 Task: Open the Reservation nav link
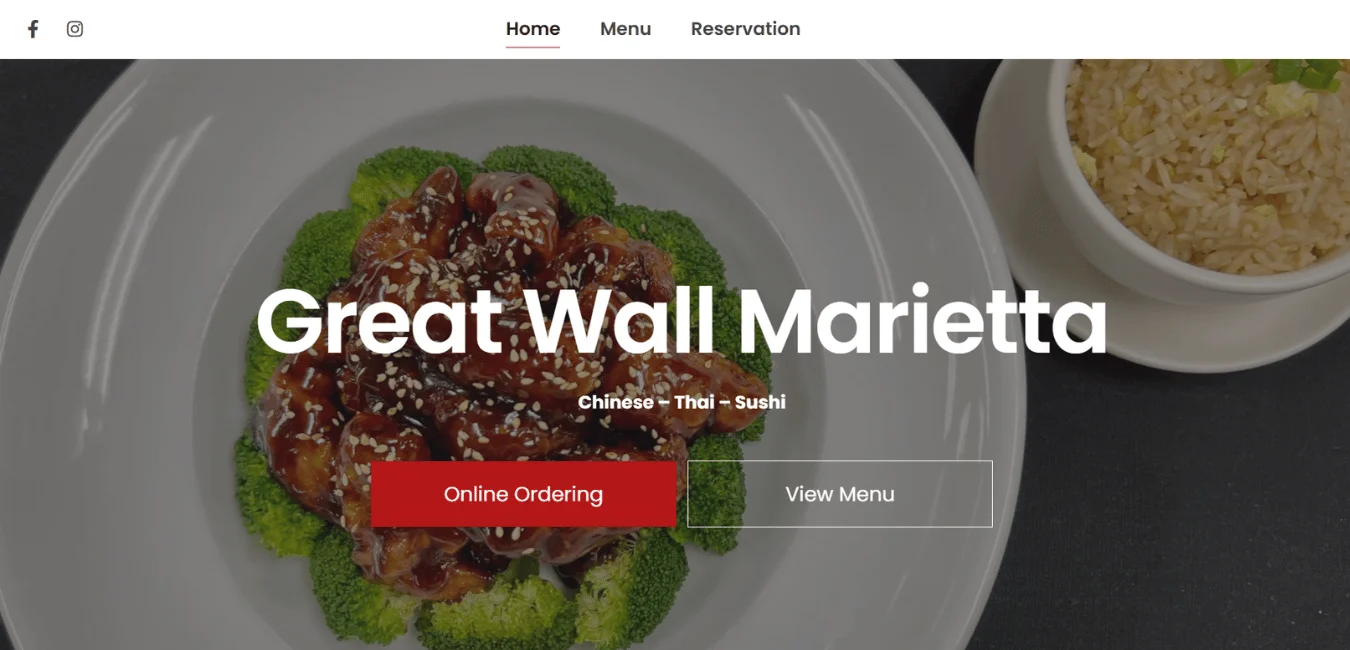pos(746,29)
